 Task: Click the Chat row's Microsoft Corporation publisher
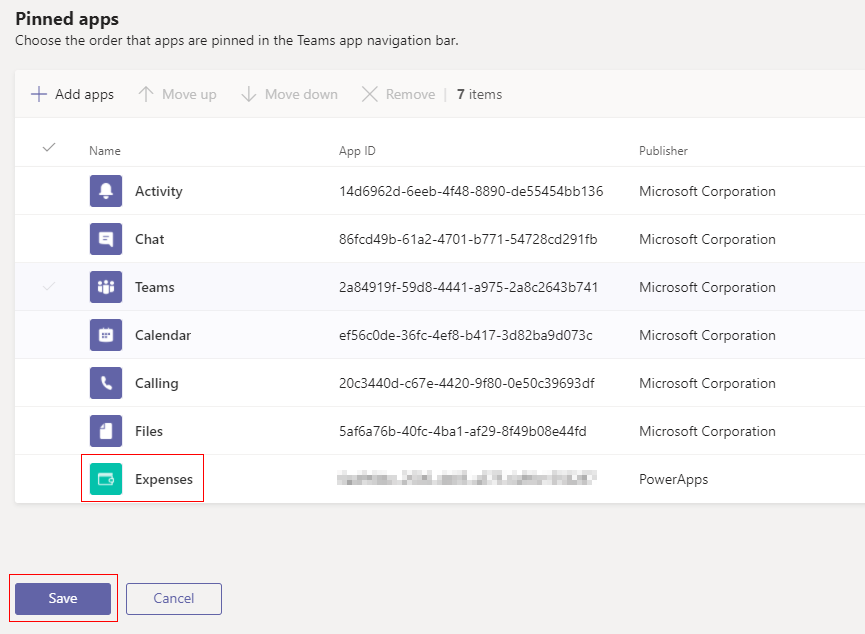[707, 239]
